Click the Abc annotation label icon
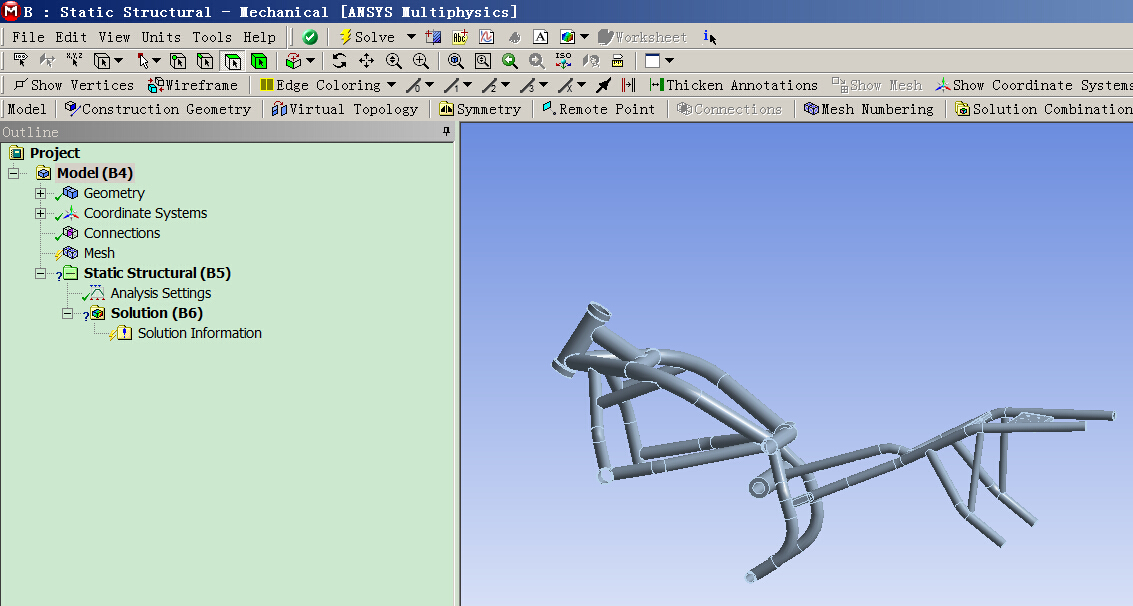Viewport: 1133px width, 606px height. [x=460, y=37]
